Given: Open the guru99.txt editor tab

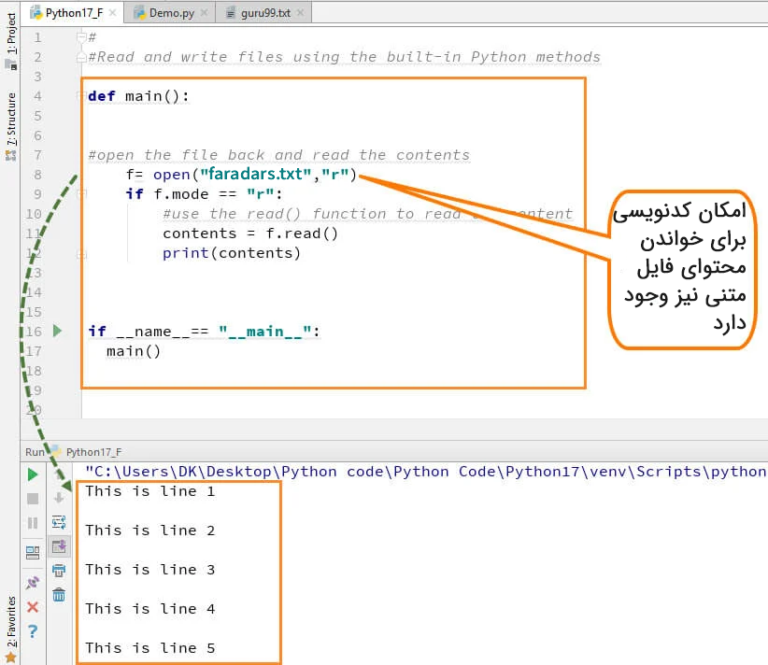Looking at the screenshot, I should [258, 12].
